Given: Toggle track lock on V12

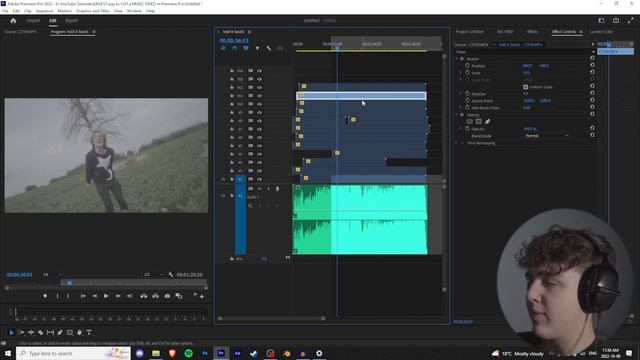Looking at the screenshot, I should [232, 87].
